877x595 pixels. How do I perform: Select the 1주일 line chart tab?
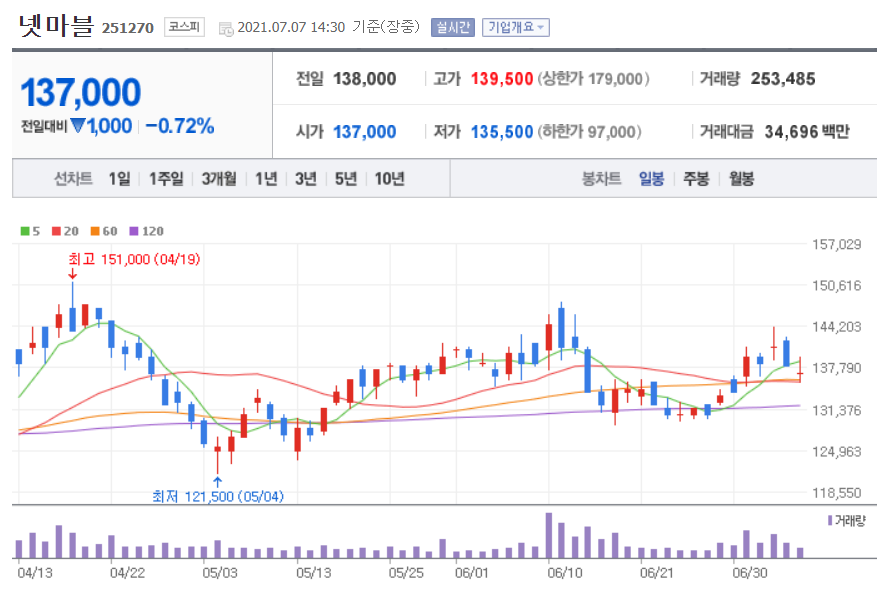point(166,178)
